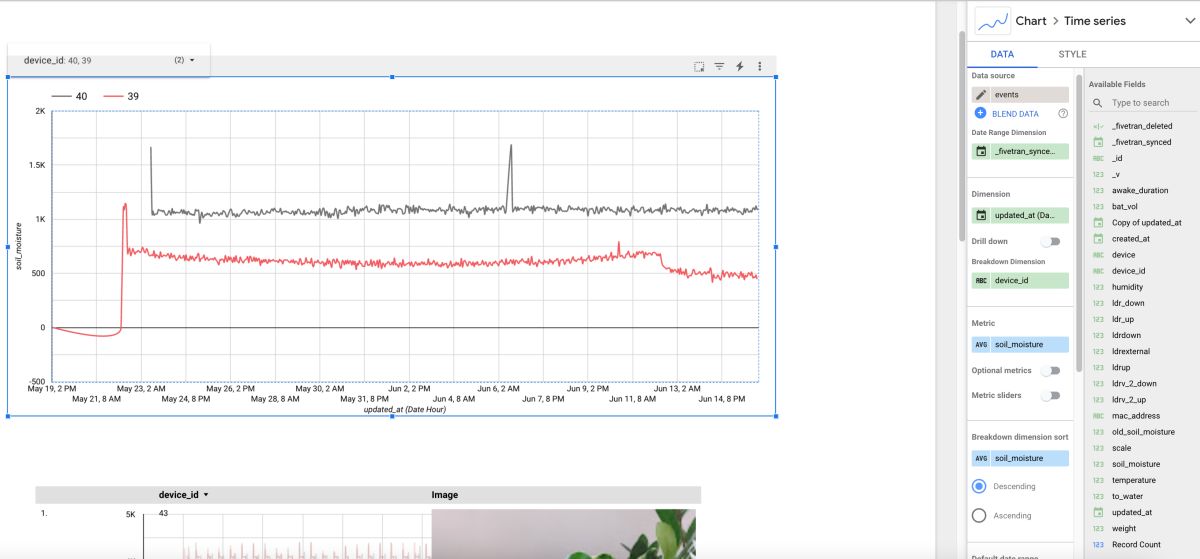The width and height of the screenshot is (1200, 559).
Task: Select _fivetran_deleted field
Action: pos(1141,126)
